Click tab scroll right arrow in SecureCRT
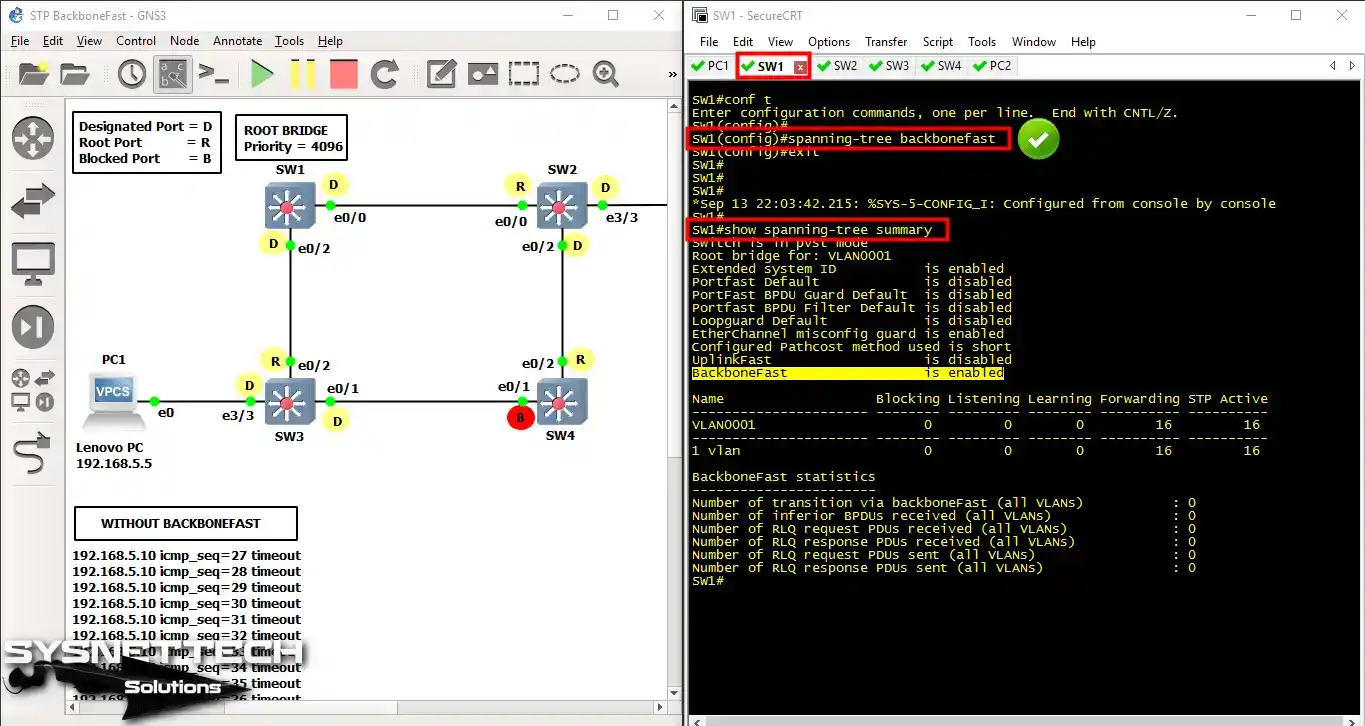The image size is (1365, 726). coord(1351,66)
